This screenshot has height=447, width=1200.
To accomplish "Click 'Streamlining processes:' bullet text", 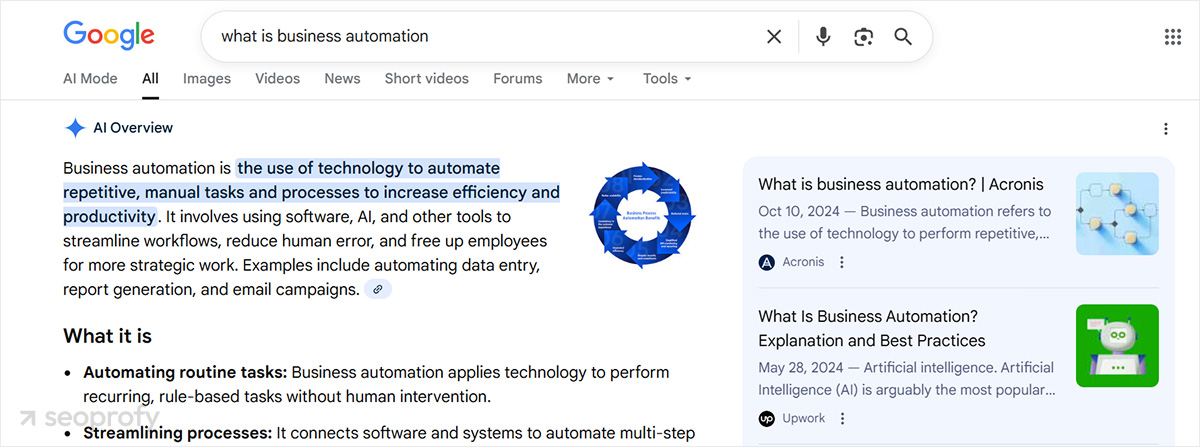I will (178, 433).
